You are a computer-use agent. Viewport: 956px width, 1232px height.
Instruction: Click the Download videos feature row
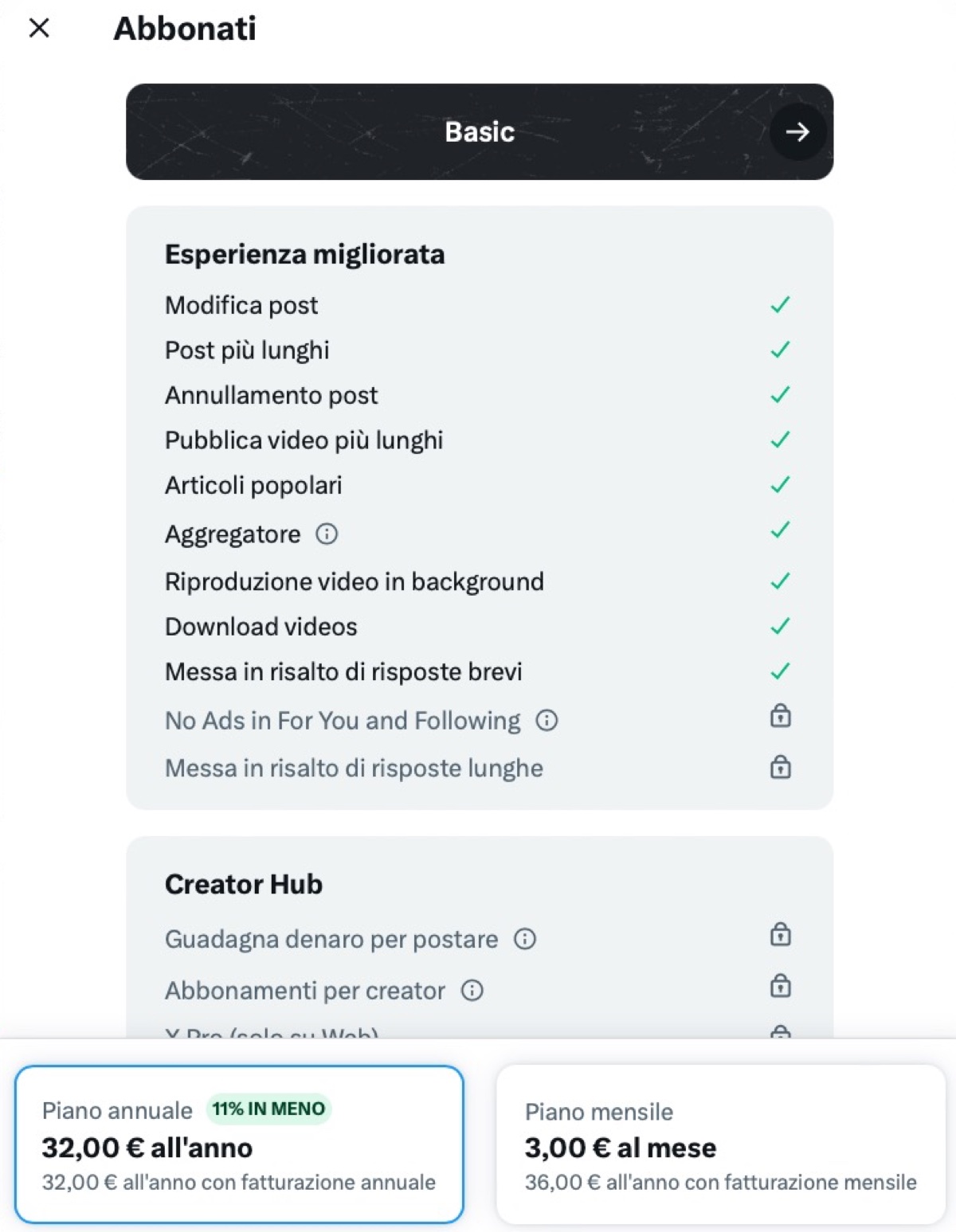click(261, 628)
